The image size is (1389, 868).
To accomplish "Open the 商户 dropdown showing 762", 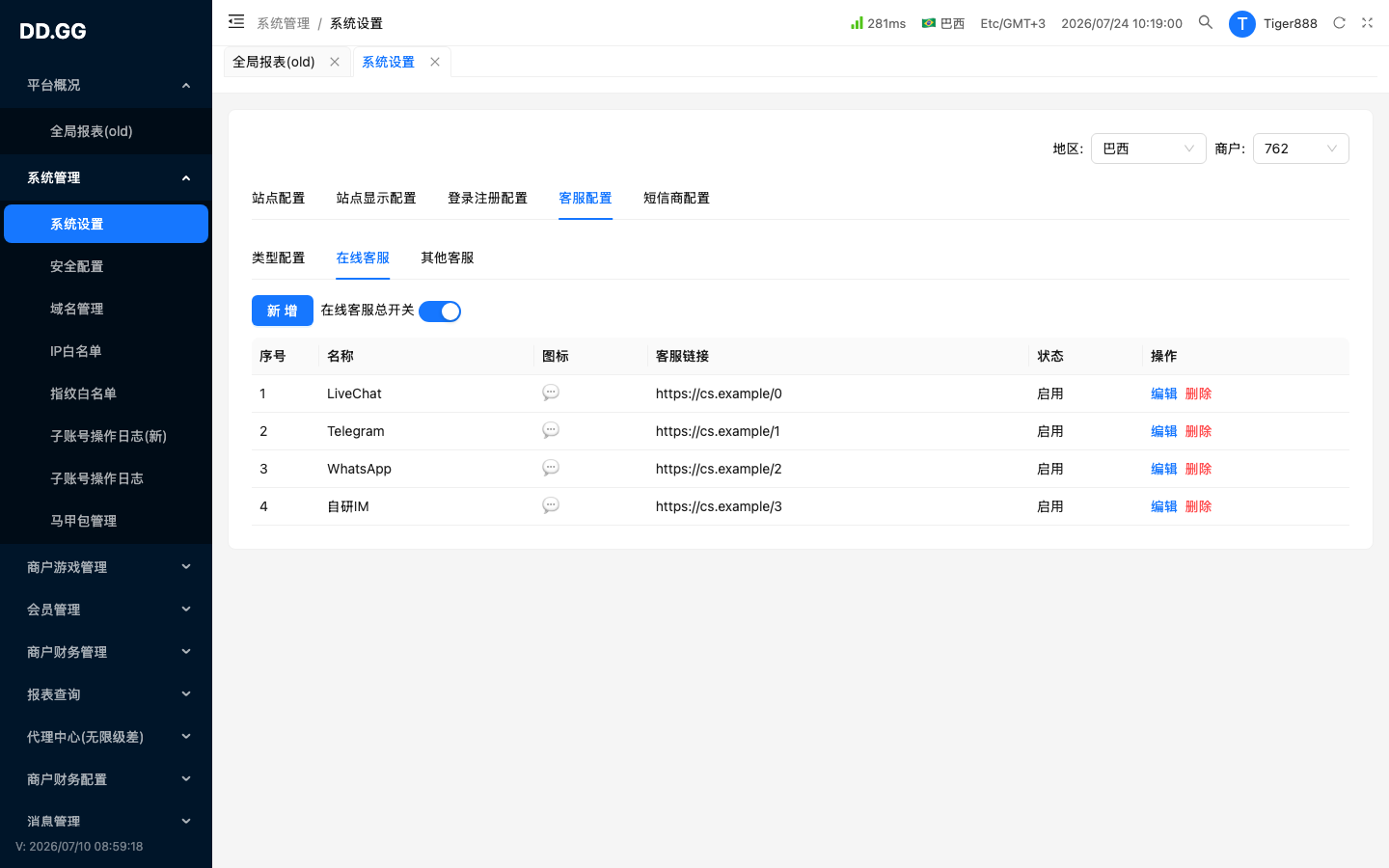I will (x=1300, y=149).
